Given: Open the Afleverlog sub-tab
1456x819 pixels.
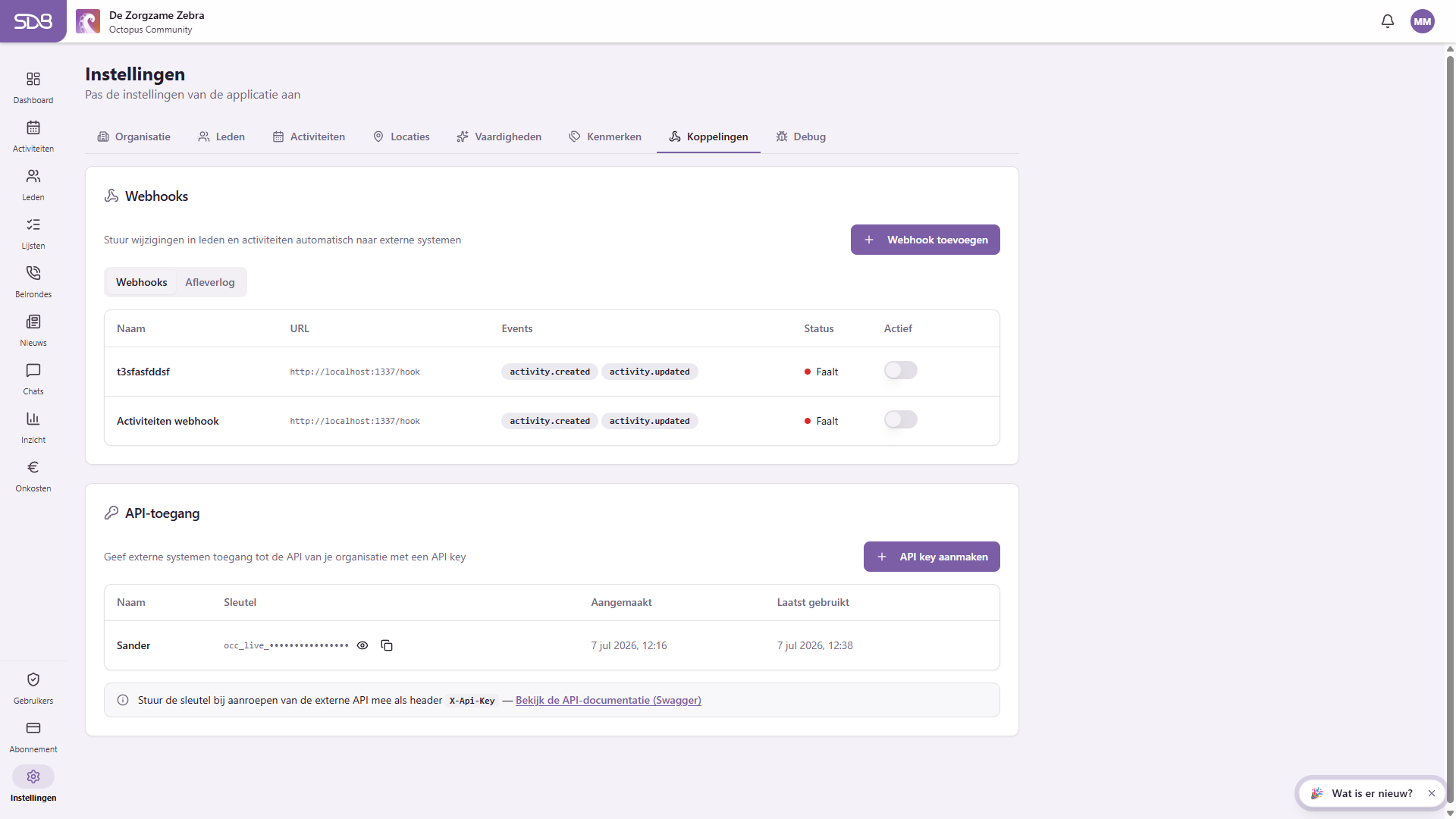Looking at the screenshot, I should coord(210,282).
